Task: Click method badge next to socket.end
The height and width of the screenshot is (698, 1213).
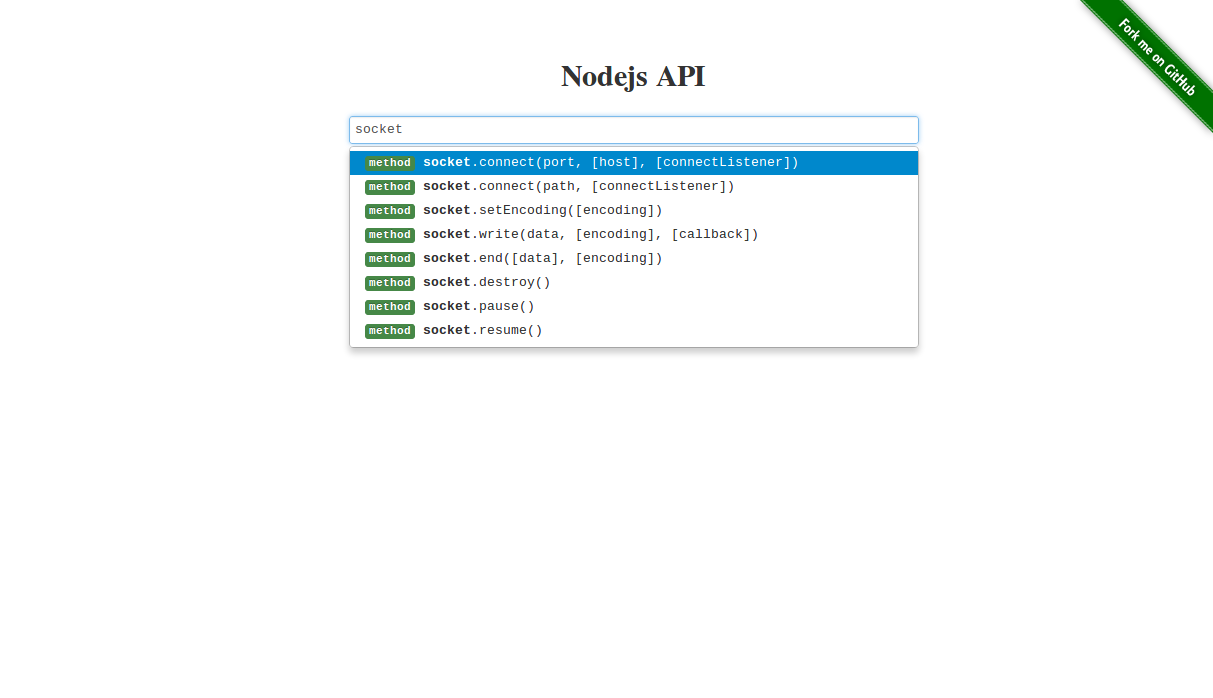Action: [390, 259]
